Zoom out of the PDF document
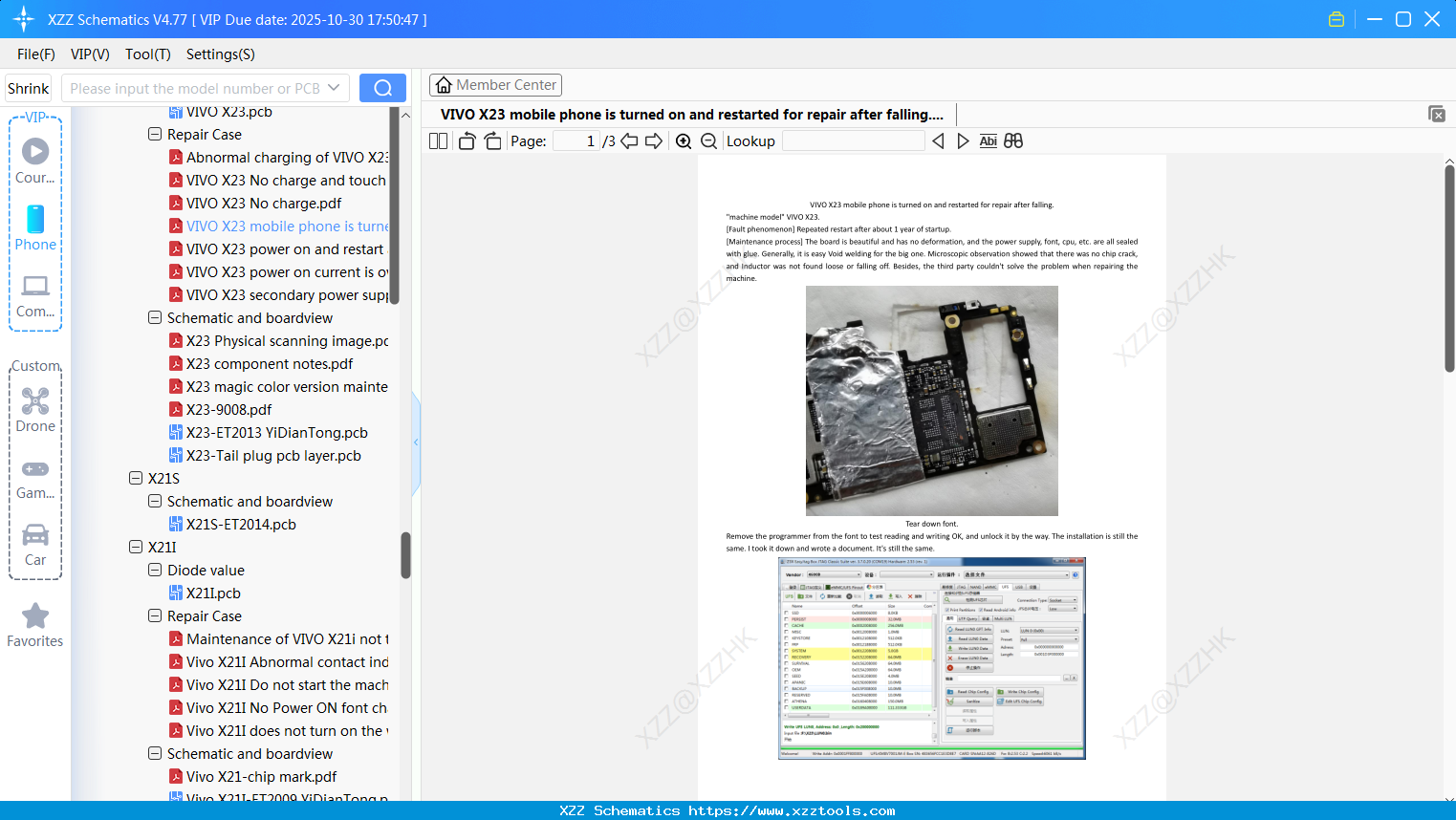Screen dimensions: 1456x820 707,140
